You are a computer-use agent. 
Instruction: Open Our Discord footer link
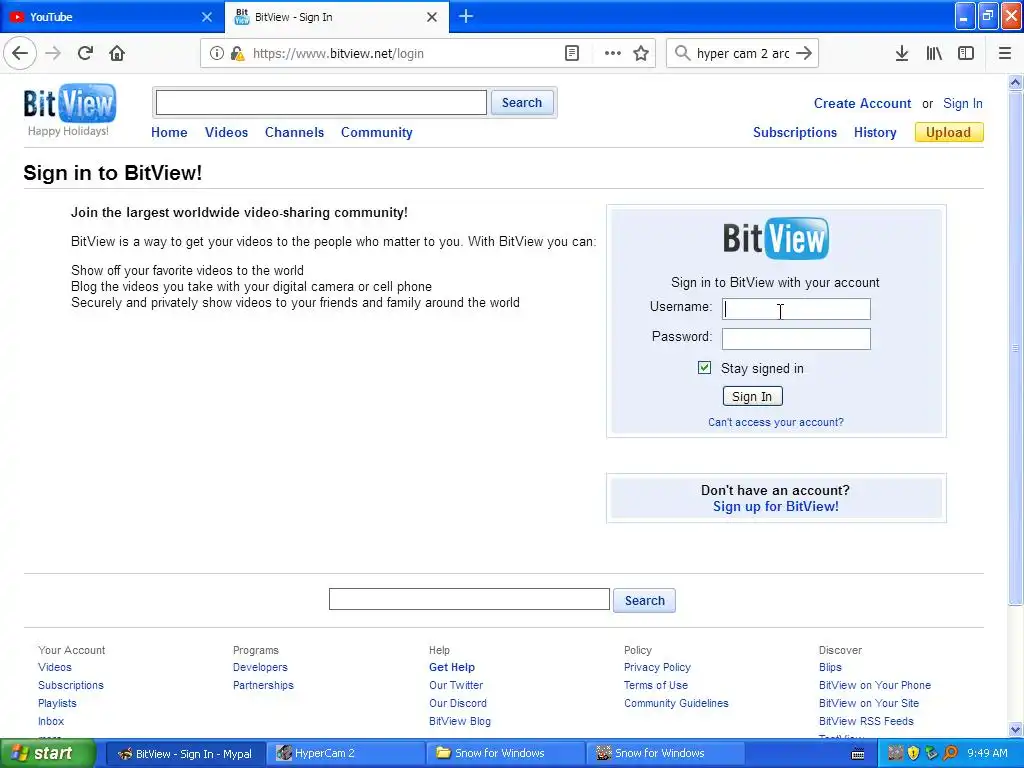tap(458, 703)
